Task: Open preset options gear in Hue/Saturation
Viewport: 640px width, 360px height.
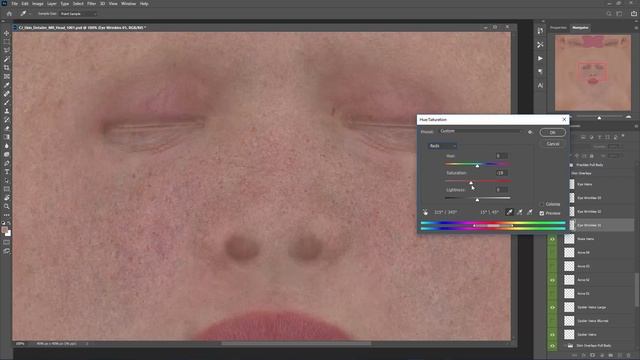Action: click(530, 132)
